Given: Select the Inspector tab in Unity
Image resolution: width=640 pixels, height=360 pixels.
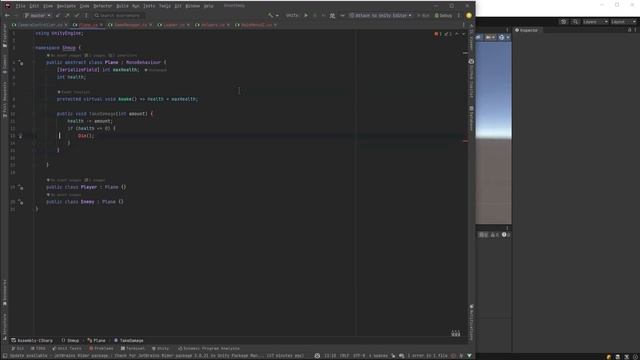Looking at the screenshot, I should (x=527, y=30).
